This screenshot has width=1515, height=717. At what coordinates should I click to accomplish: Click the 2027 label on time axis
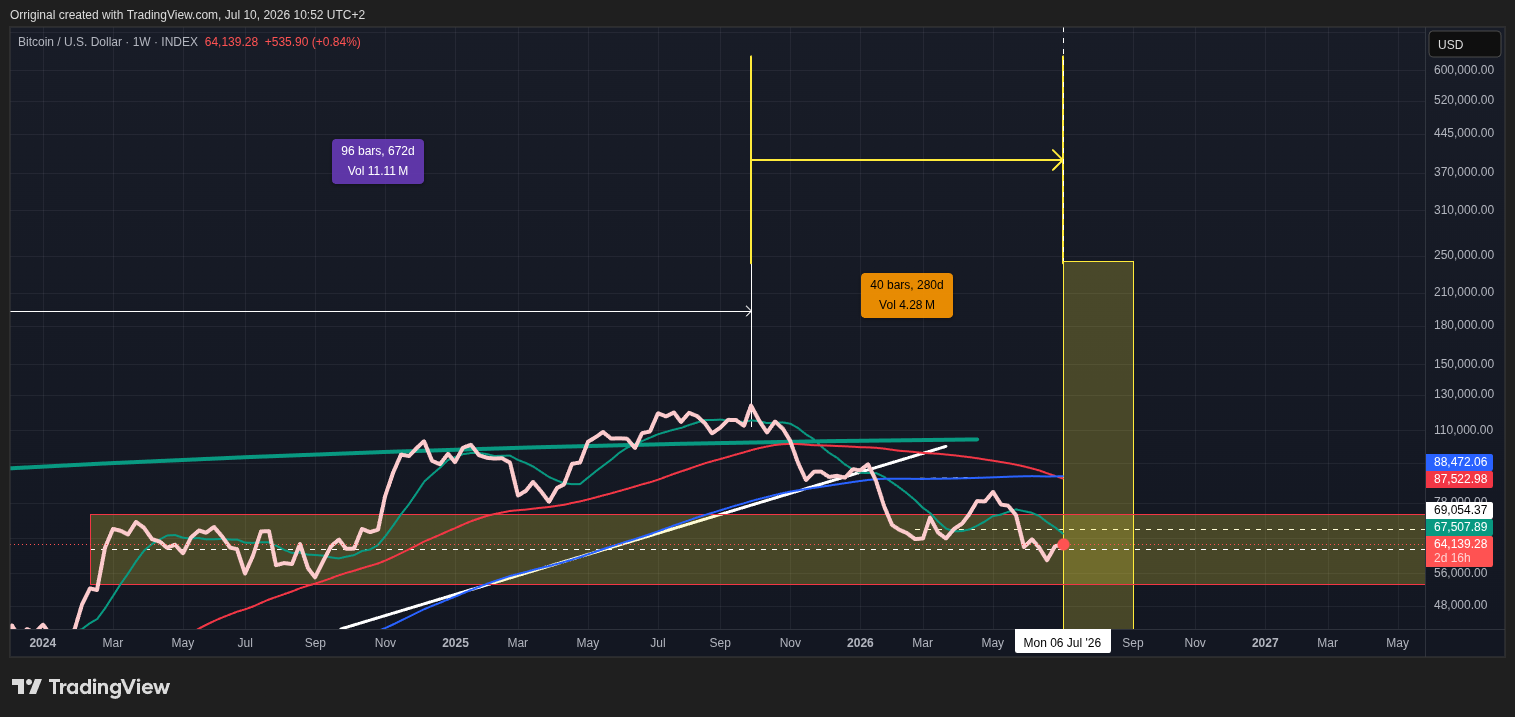click(x=1265, y=643)
